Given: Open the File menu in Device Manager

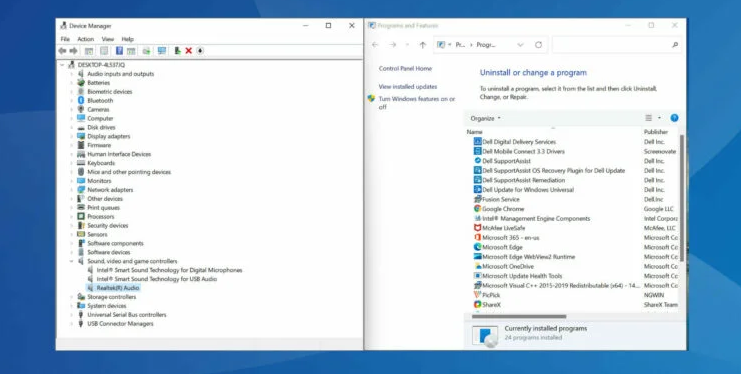Looking at the screenshot, I should 65,39.
